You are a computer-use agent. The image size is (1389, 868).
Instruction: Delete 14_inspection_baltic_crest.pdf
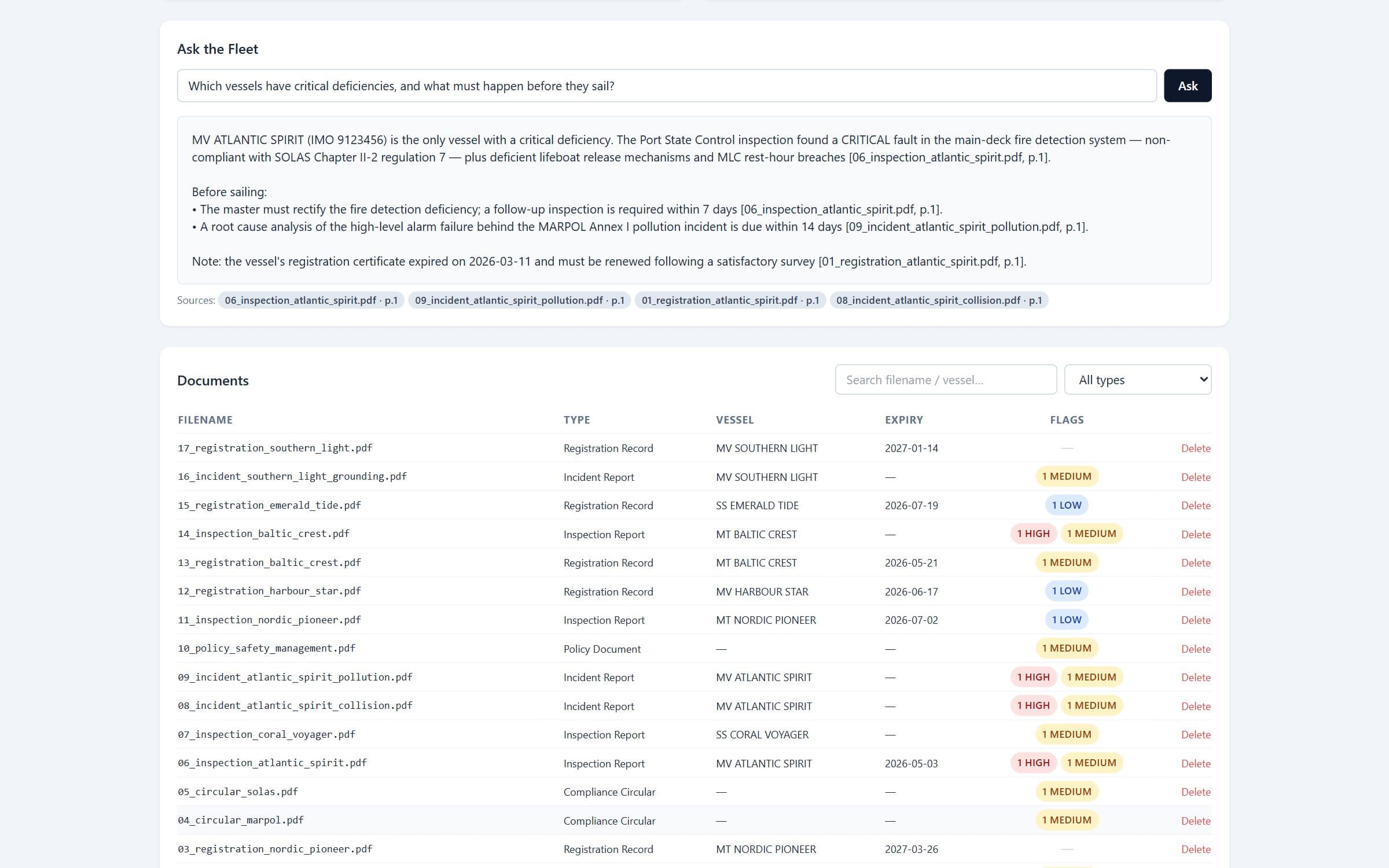click(x=1196, y=534)
